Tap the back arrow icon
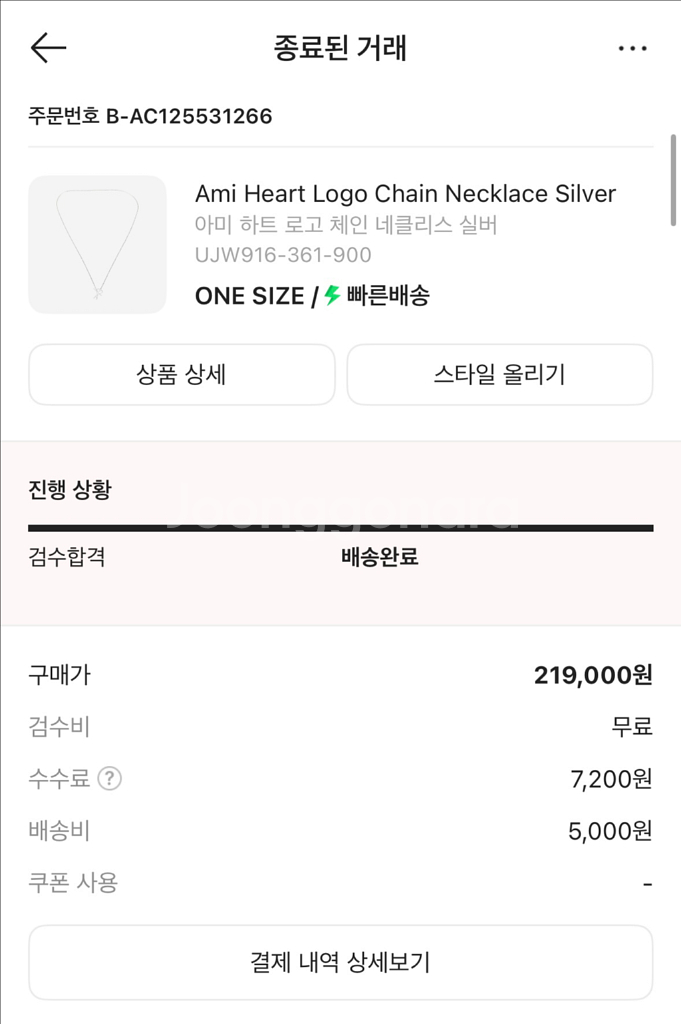Image resolution: width=681 pixels, height=1024 pixels. [x=48, y=48]
